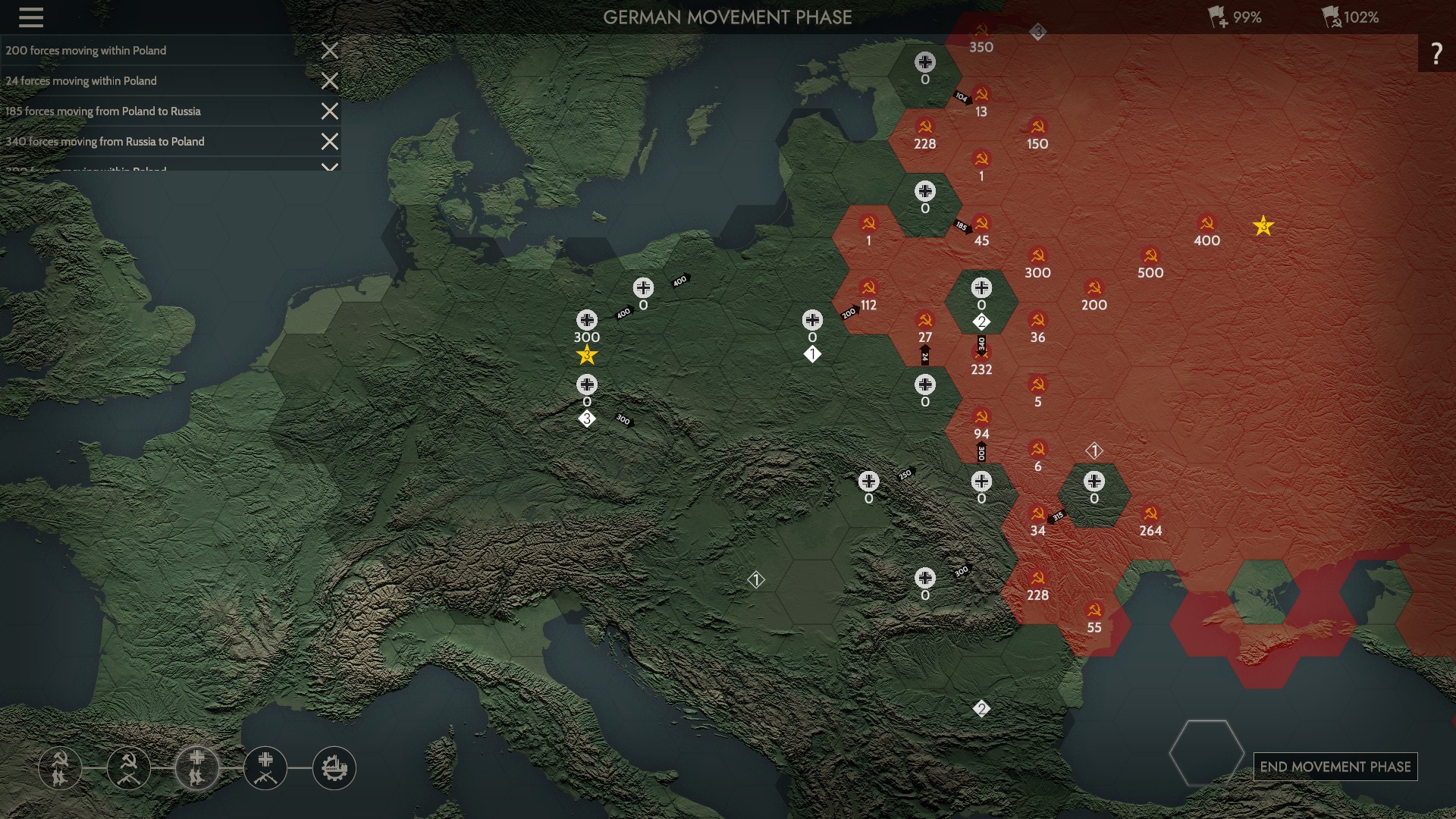Click the 99% reinforcement flag indicator

(x=1235, y=17)
